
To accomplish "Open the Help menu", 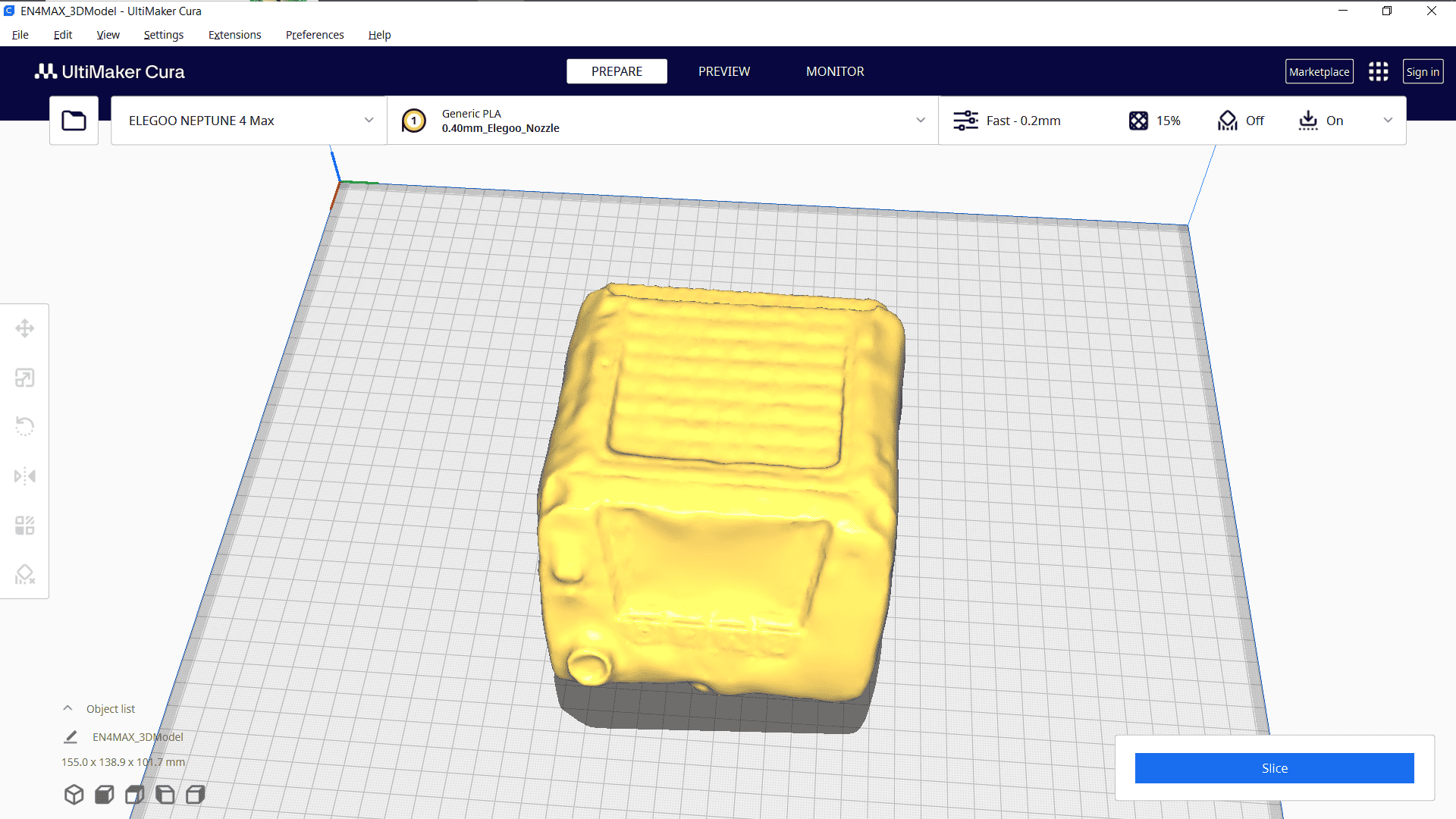I will (x=379, y=35).
